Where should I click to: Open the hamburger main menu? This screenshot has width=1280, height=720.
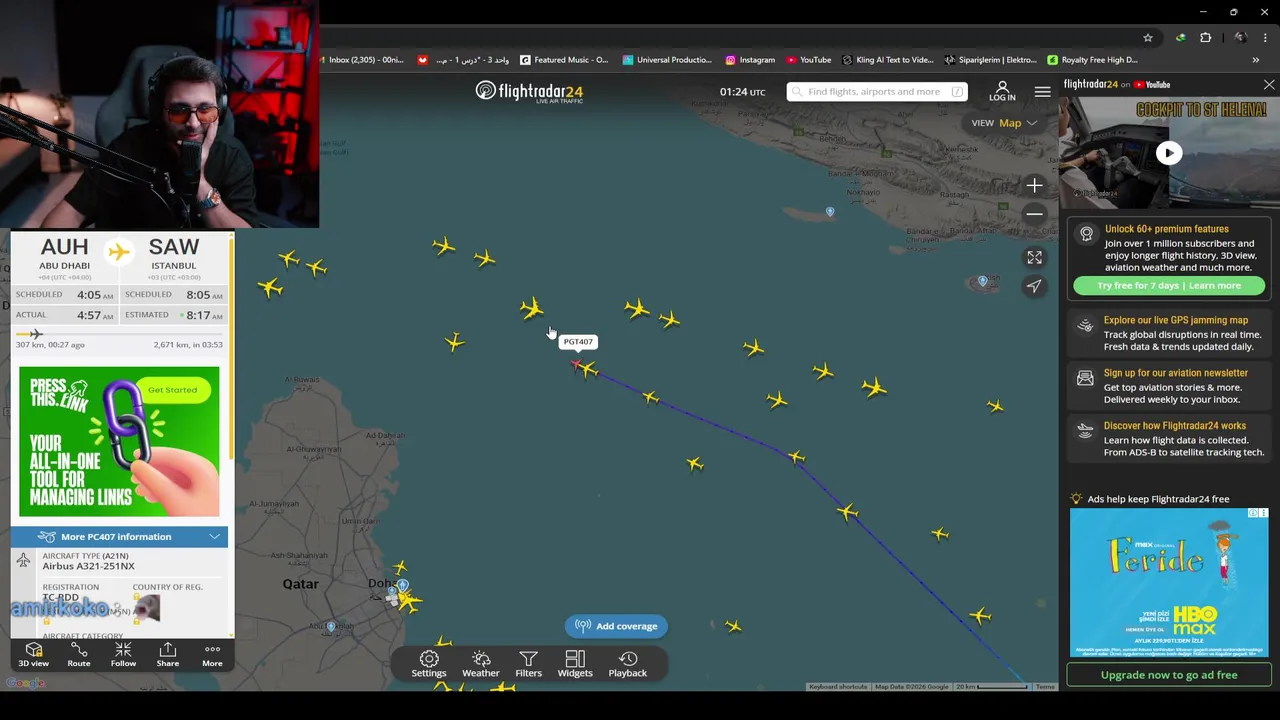tap(1042, 92)
